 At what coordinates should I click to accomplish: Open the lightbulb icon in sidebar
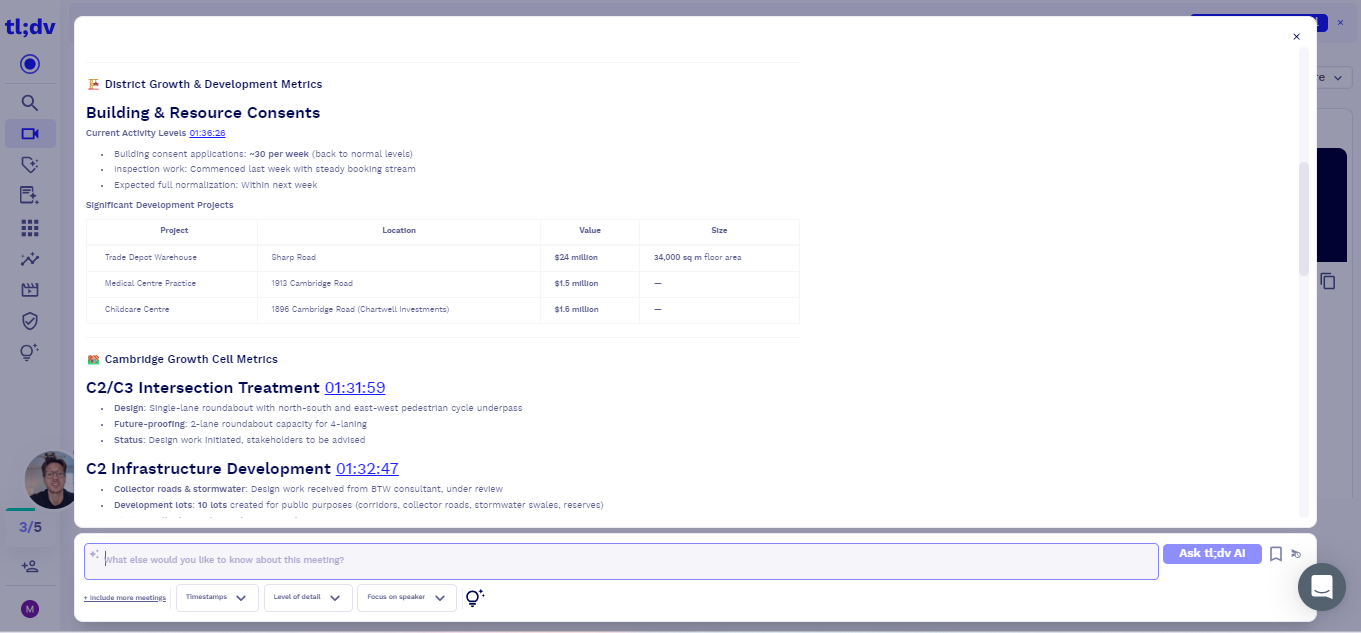coord(30,352)
